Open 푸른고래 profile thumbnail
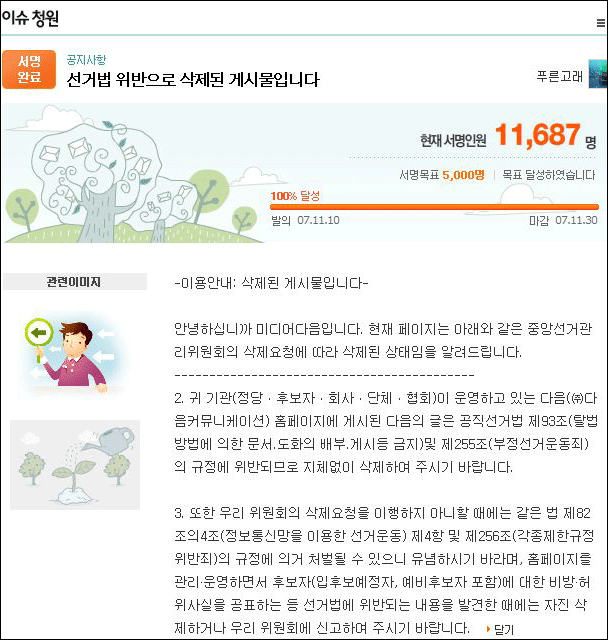Screen dimensions: 608x640 pyautogui.click(x=597, y=73)
